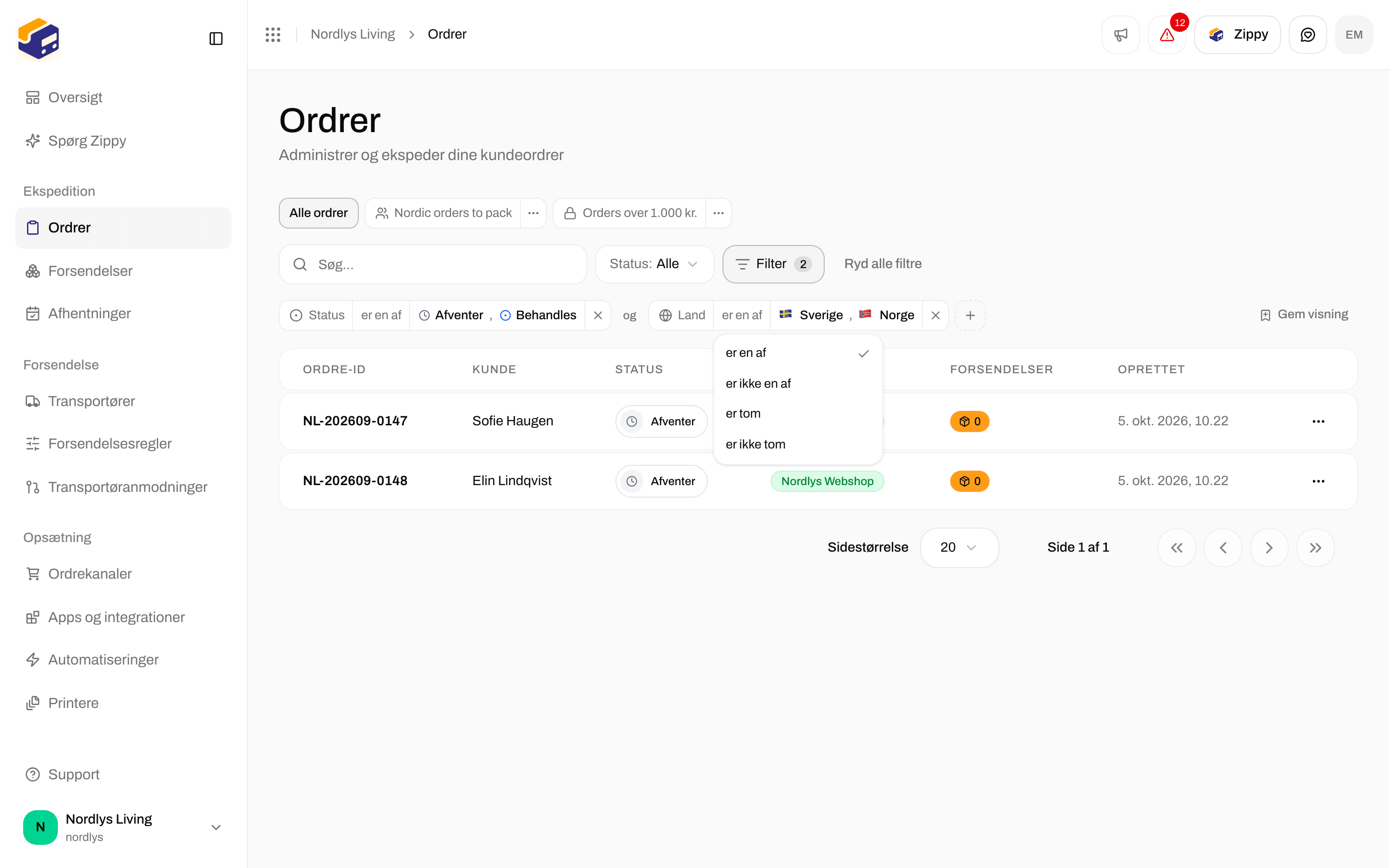1389x868 pixels.
Task: Add a new filter with plus icon
Action: pyautogui.click(x=970, y=315)
